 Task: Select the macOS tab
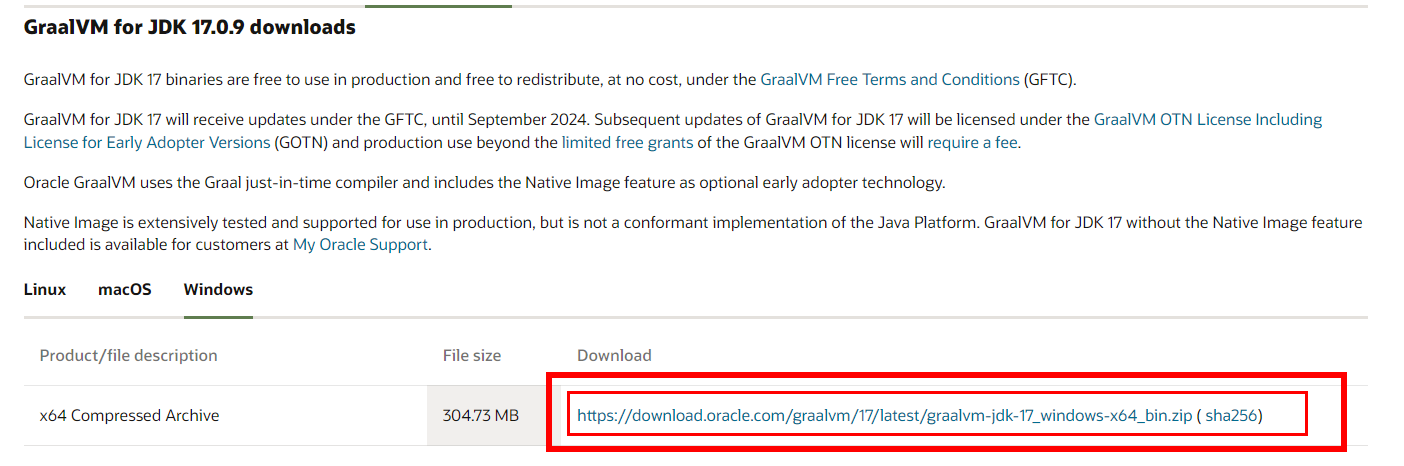125,290
